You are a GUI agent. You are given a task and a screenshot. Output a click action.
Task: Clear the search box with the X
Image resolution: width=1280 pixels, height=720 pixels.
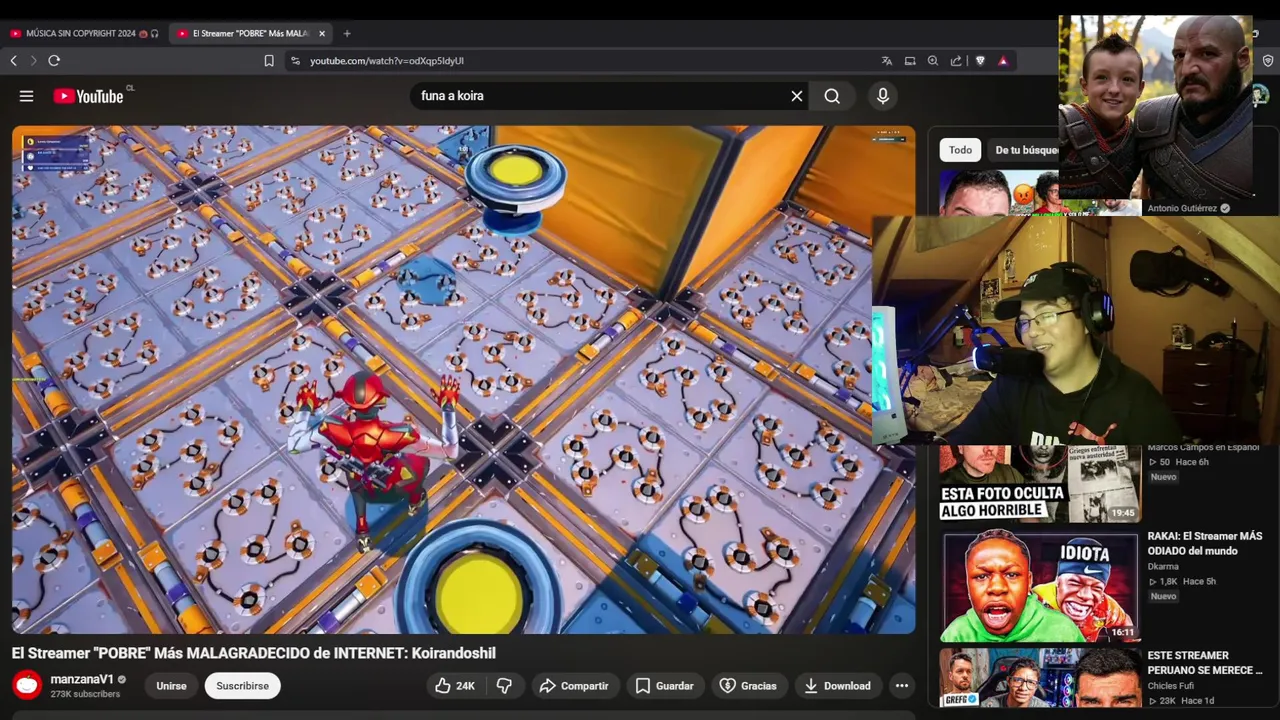[797, 96]
